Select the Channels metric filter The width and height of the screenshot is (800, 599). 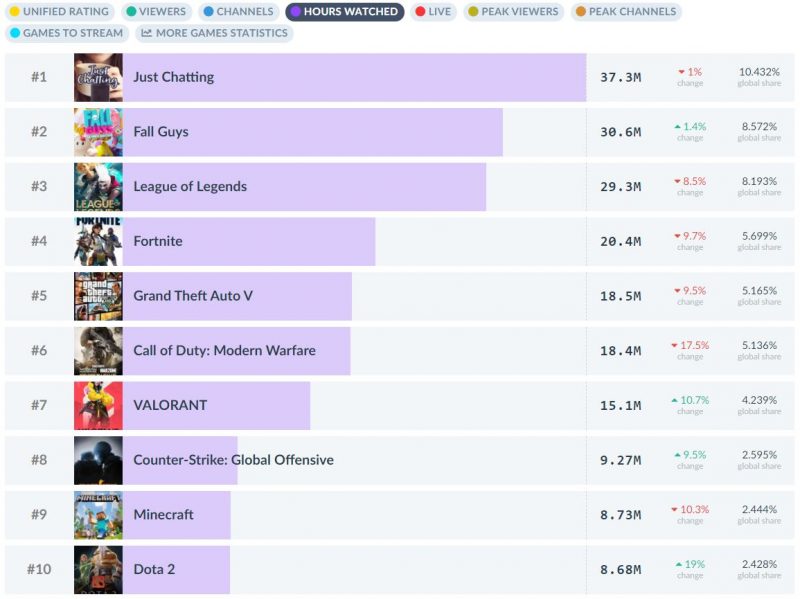[237, 12]
